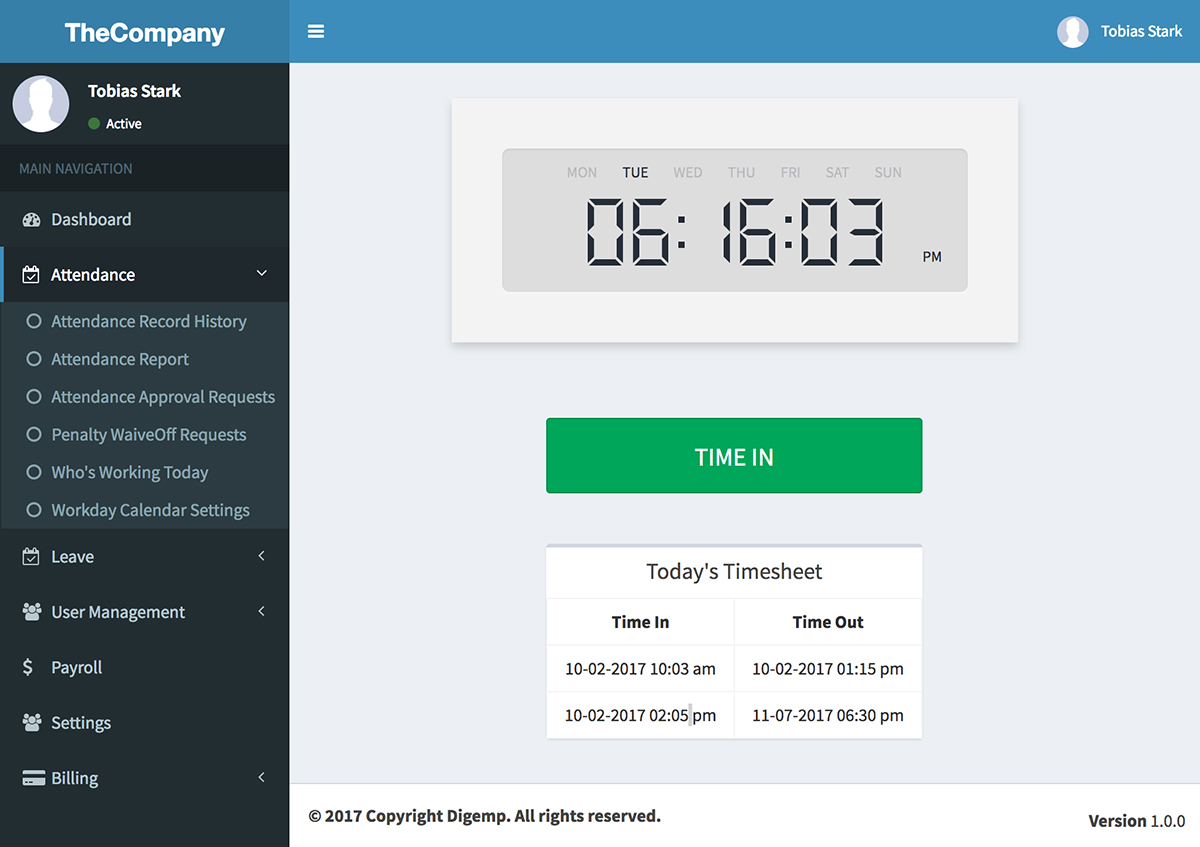Click the Attendance calendar-check icon

[31, 275]
